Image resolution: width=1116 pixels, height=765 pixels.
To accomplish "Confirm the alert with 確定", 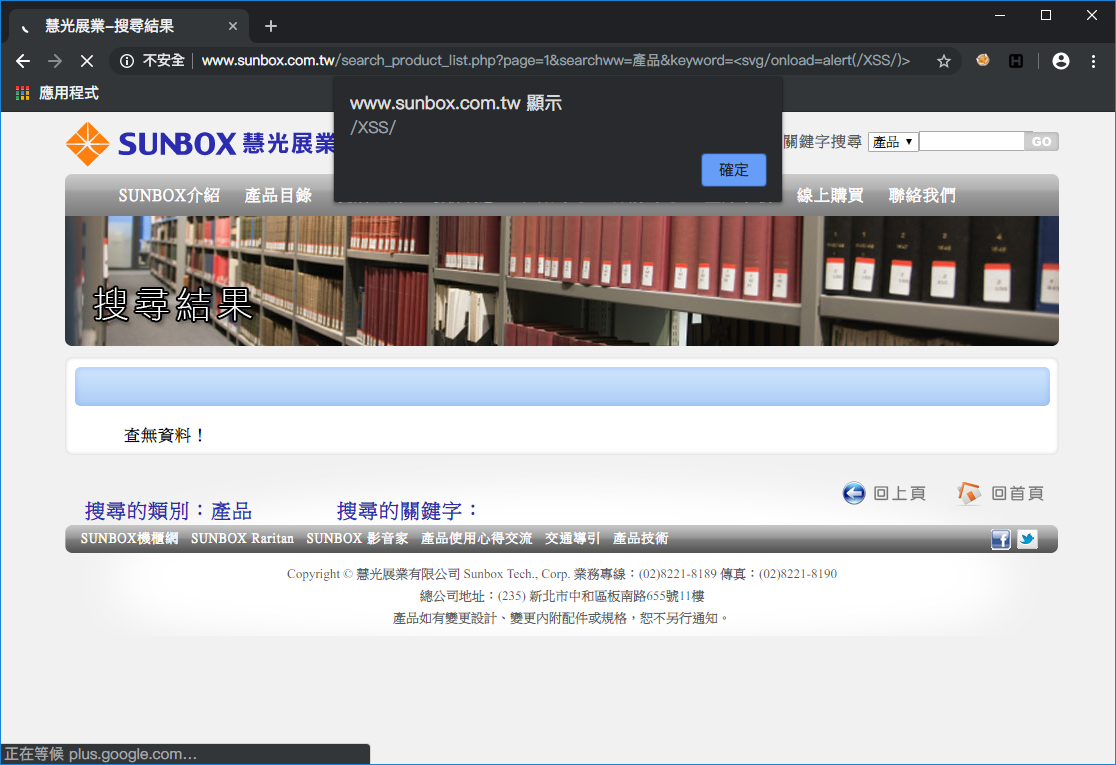I will click(734, 170).
